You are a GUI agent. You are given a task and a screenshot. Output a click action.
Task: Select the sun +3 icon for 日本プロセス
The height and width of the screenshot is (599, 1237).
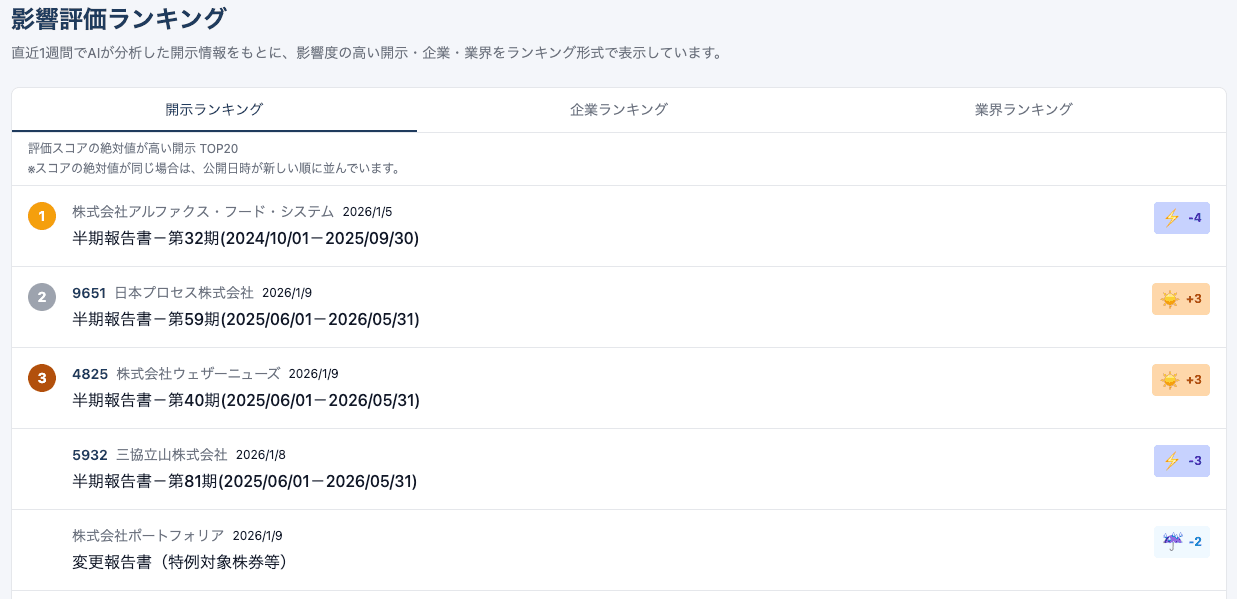[x=1181, y=299]
